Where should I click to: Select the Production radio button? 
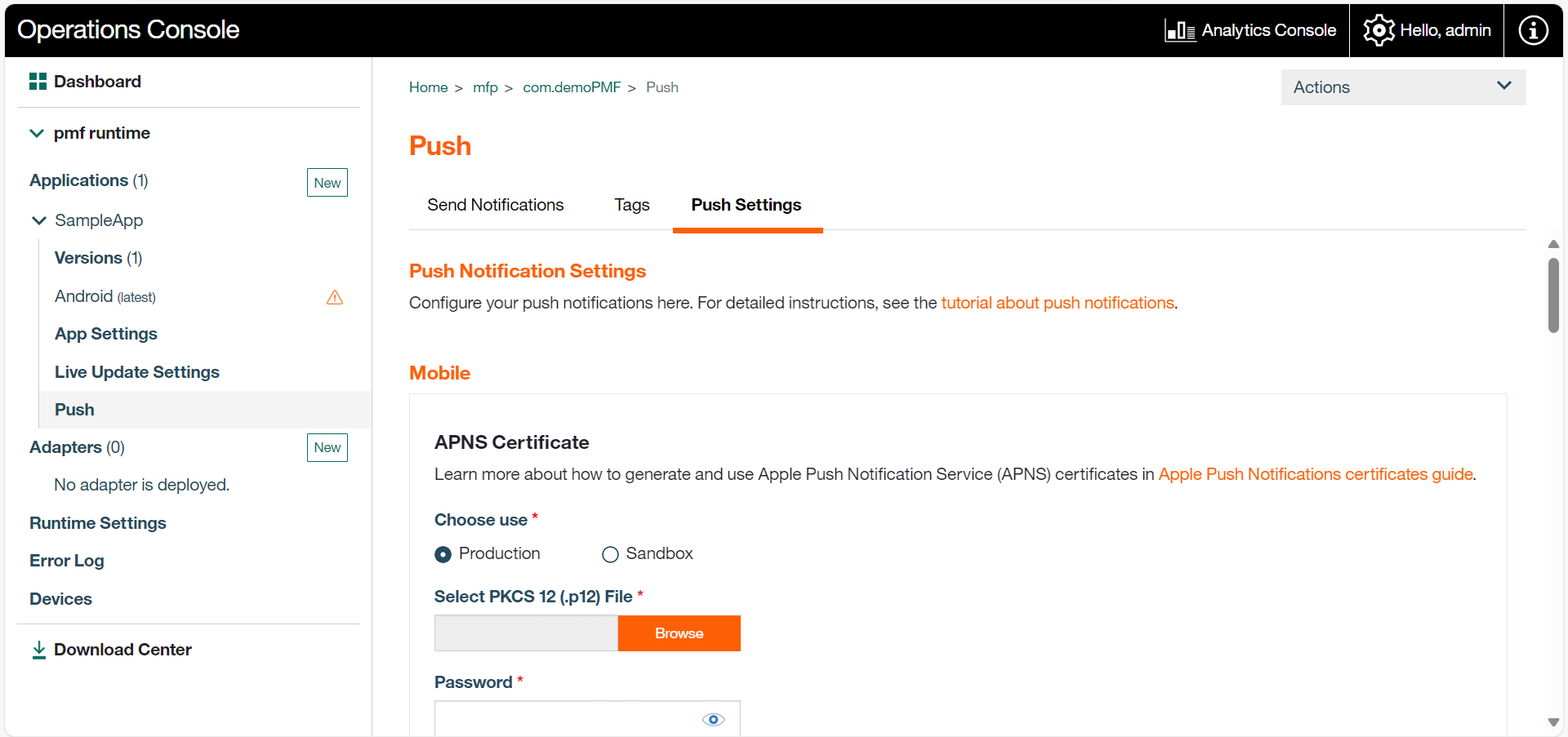pyautogui.click(x=443, y=555)
